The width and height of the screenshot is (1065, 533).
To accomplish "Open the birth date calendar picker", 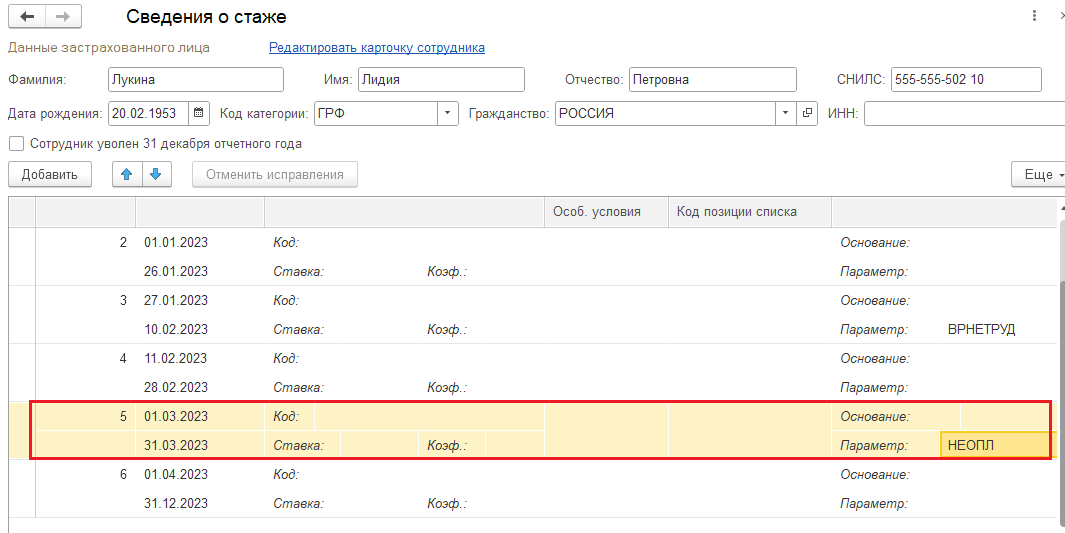I will pyautogui.click(x=198, y=113).
